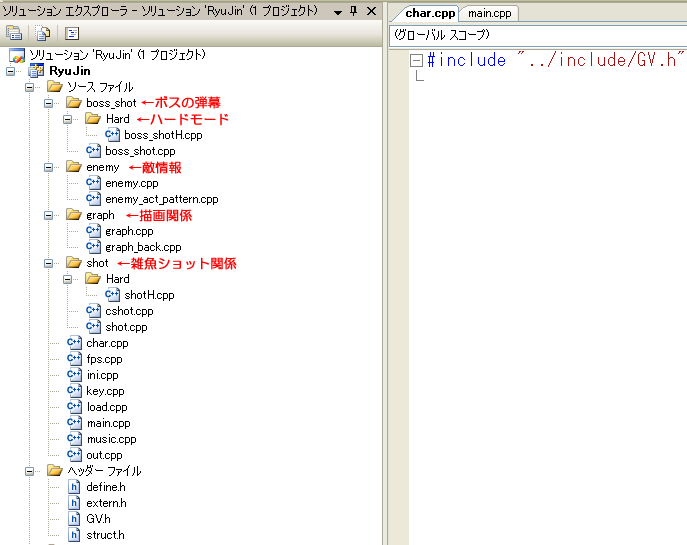Open the グローバル スコープ scope combo box
This screenshot has width=687, height=545.
538,35
